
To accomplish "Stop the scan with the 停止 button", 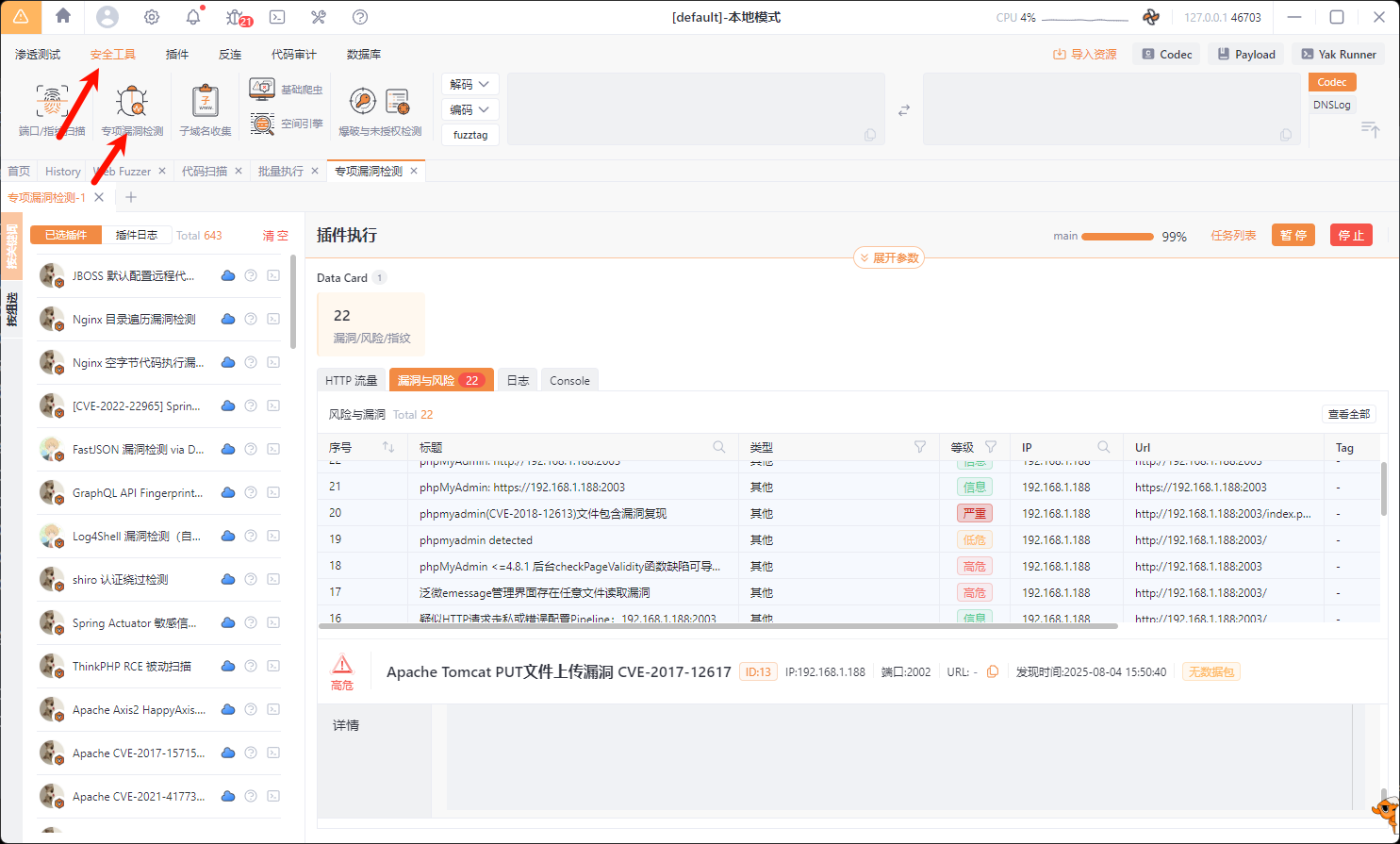I will point(1351,235).
